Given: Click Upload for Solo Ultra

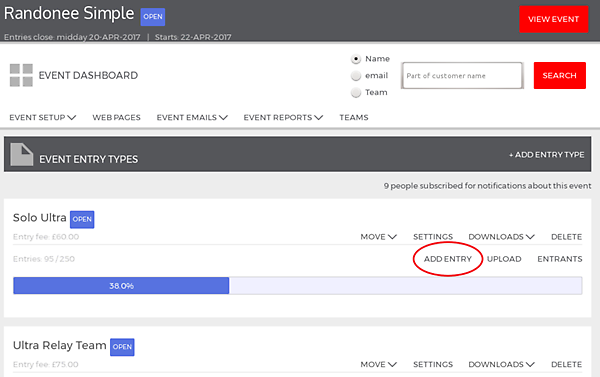Looking at the screenshot, I should [x=504, y=259].
